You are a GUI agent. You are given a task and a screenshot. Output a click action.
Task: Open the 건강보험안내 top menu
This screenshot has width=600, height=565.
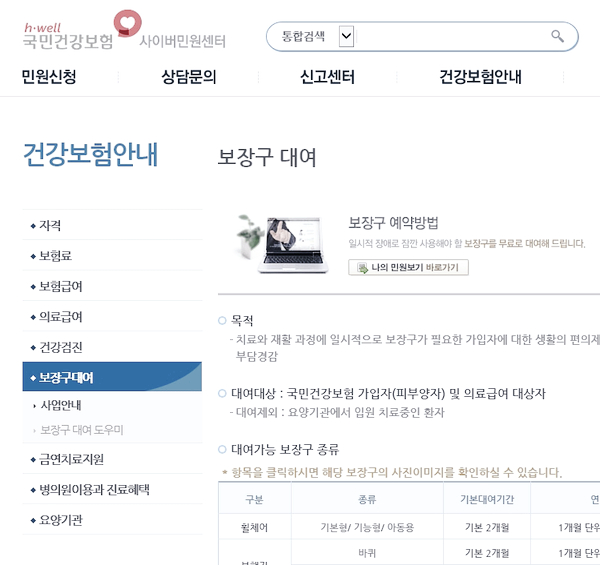click(480, 77)
